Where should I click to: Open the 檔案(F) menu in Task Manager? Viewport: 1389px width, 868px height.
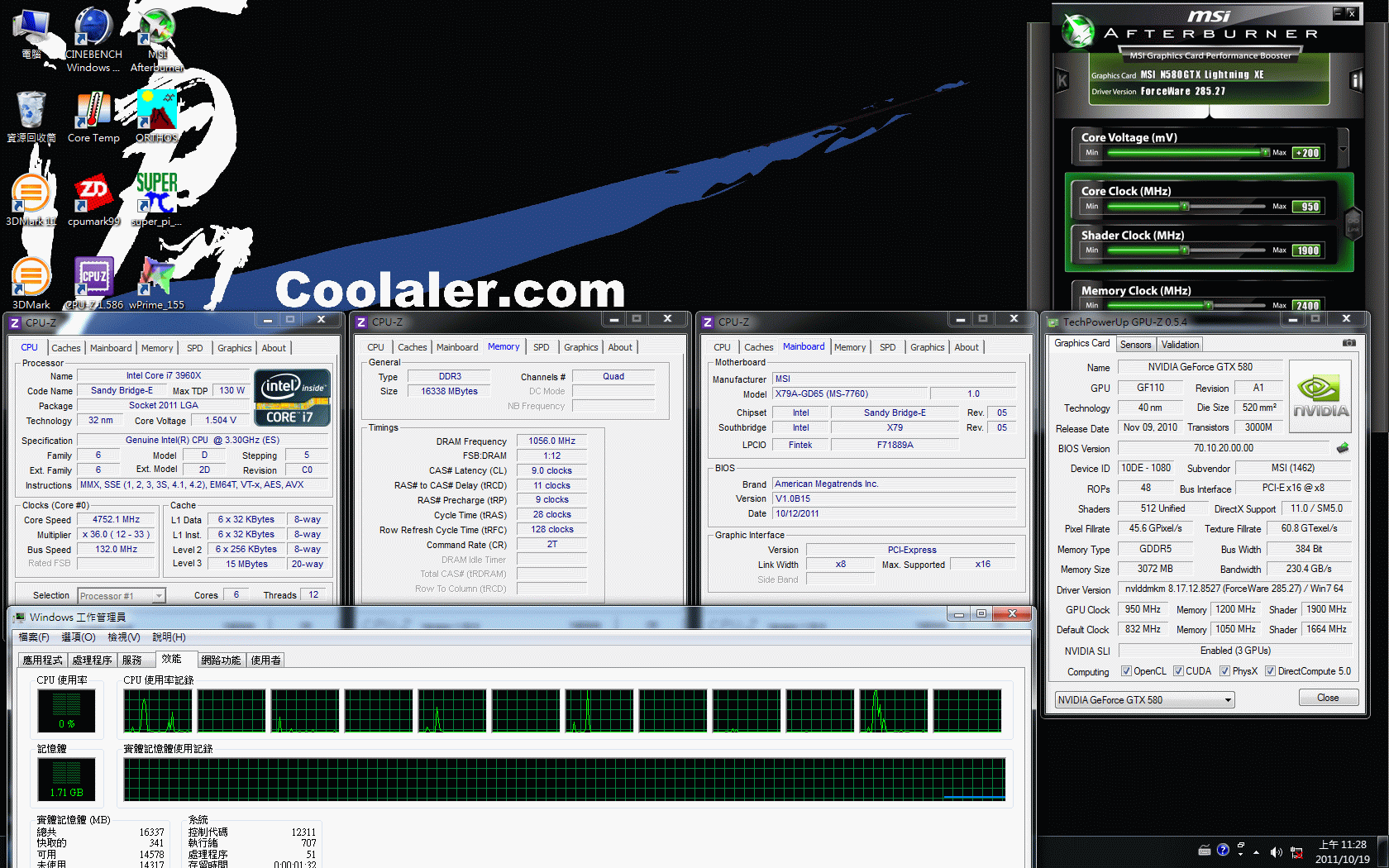[34, 637]
